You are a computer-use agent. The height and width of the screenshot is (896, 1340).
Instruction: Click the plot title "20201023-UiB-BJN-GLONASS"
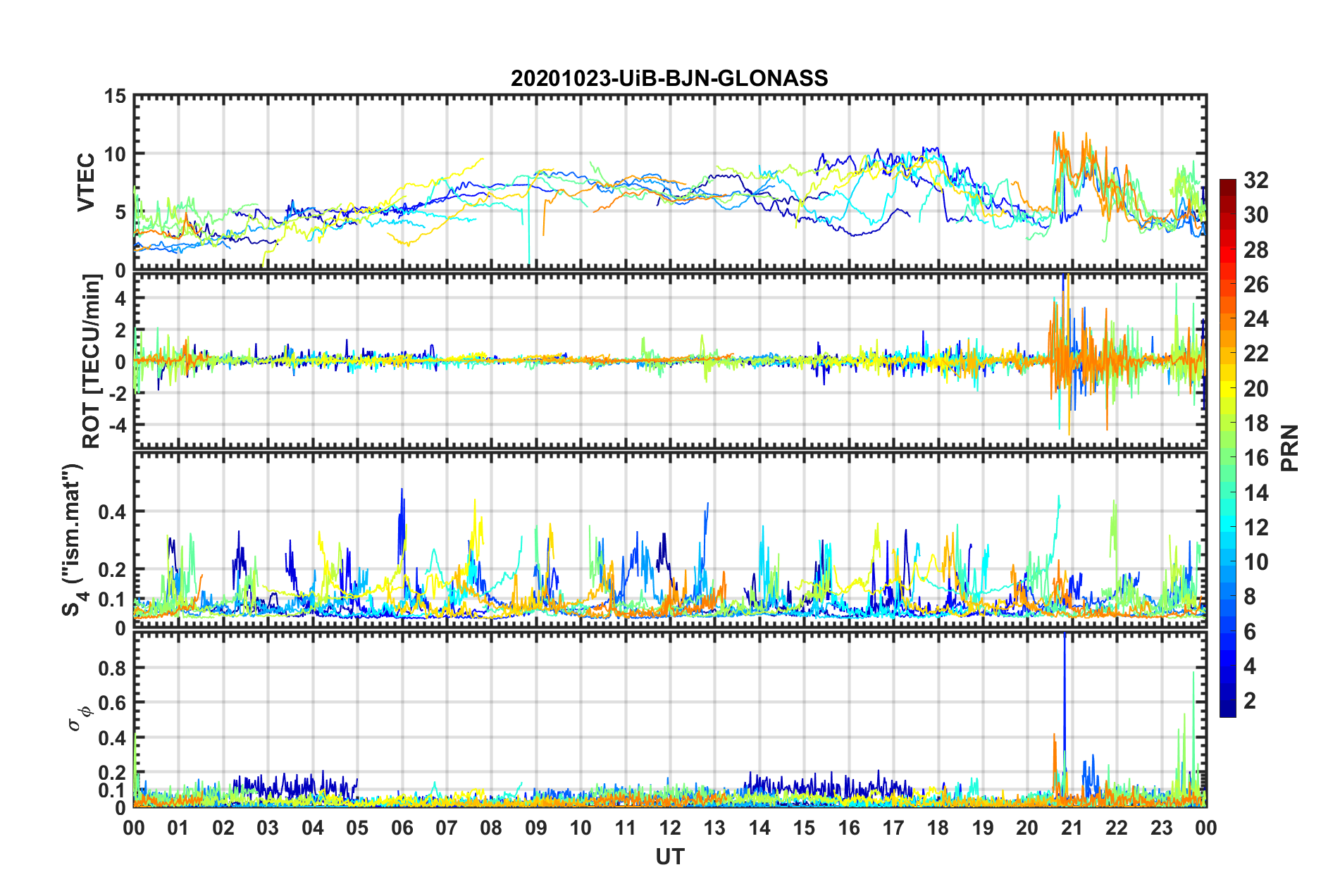pos(669,78)
